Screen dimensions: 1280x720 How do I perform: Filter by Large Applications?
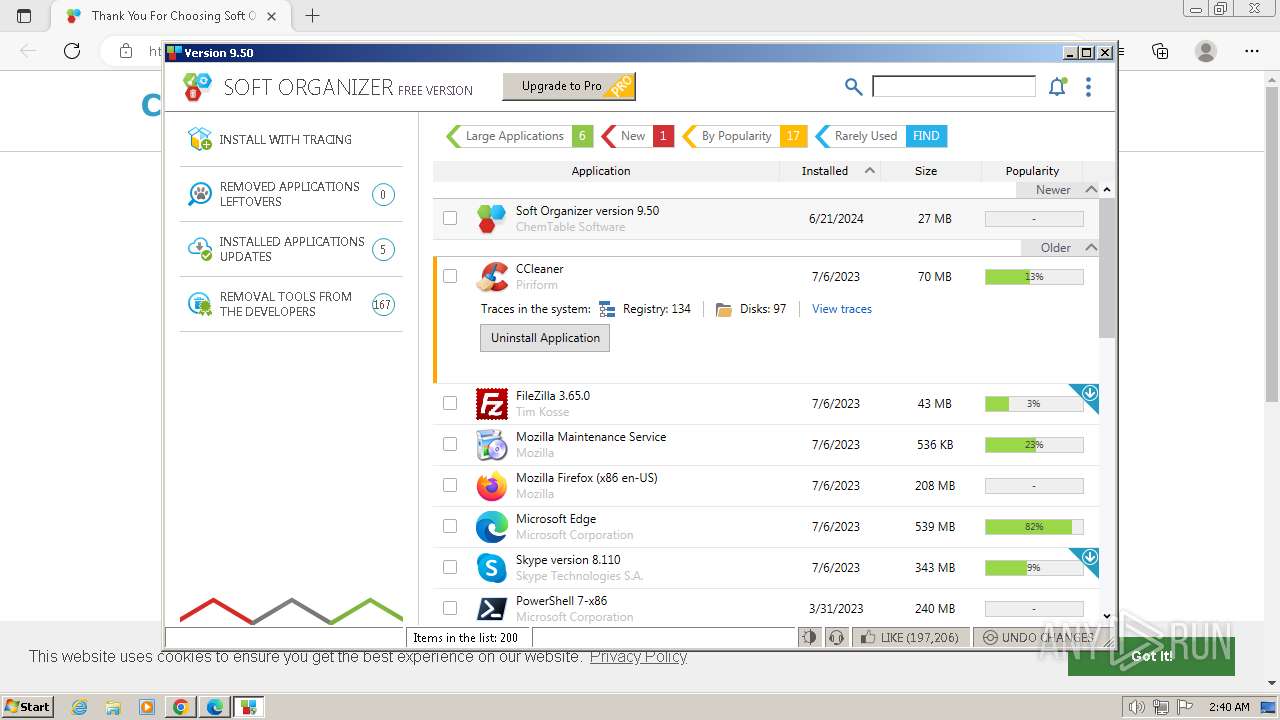click(x=519, y=136)
